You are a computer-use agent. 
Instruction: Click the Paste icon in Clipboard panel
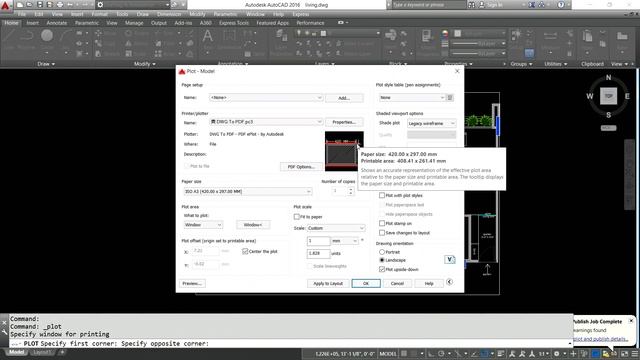pos(587,36)
